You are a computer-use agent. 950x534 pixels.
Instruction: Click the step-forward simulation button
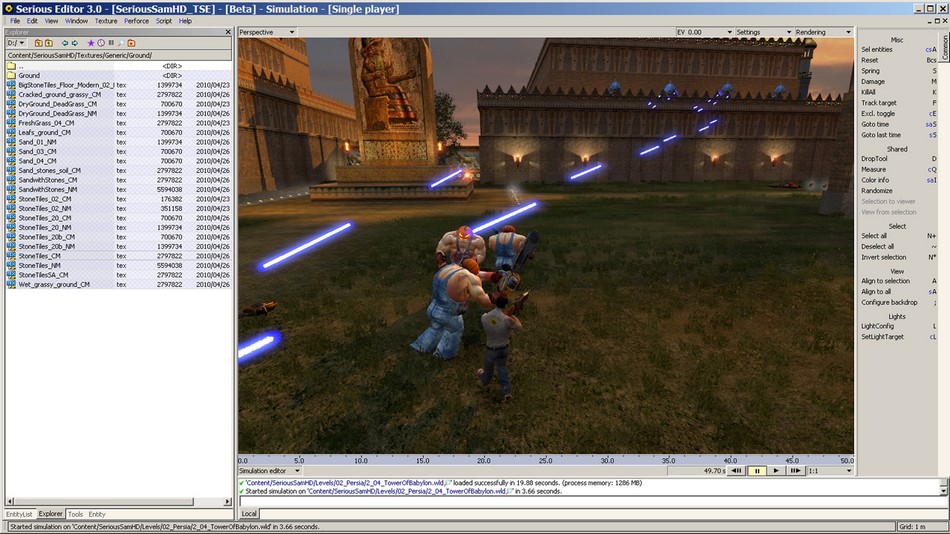(x=795, y=470)
